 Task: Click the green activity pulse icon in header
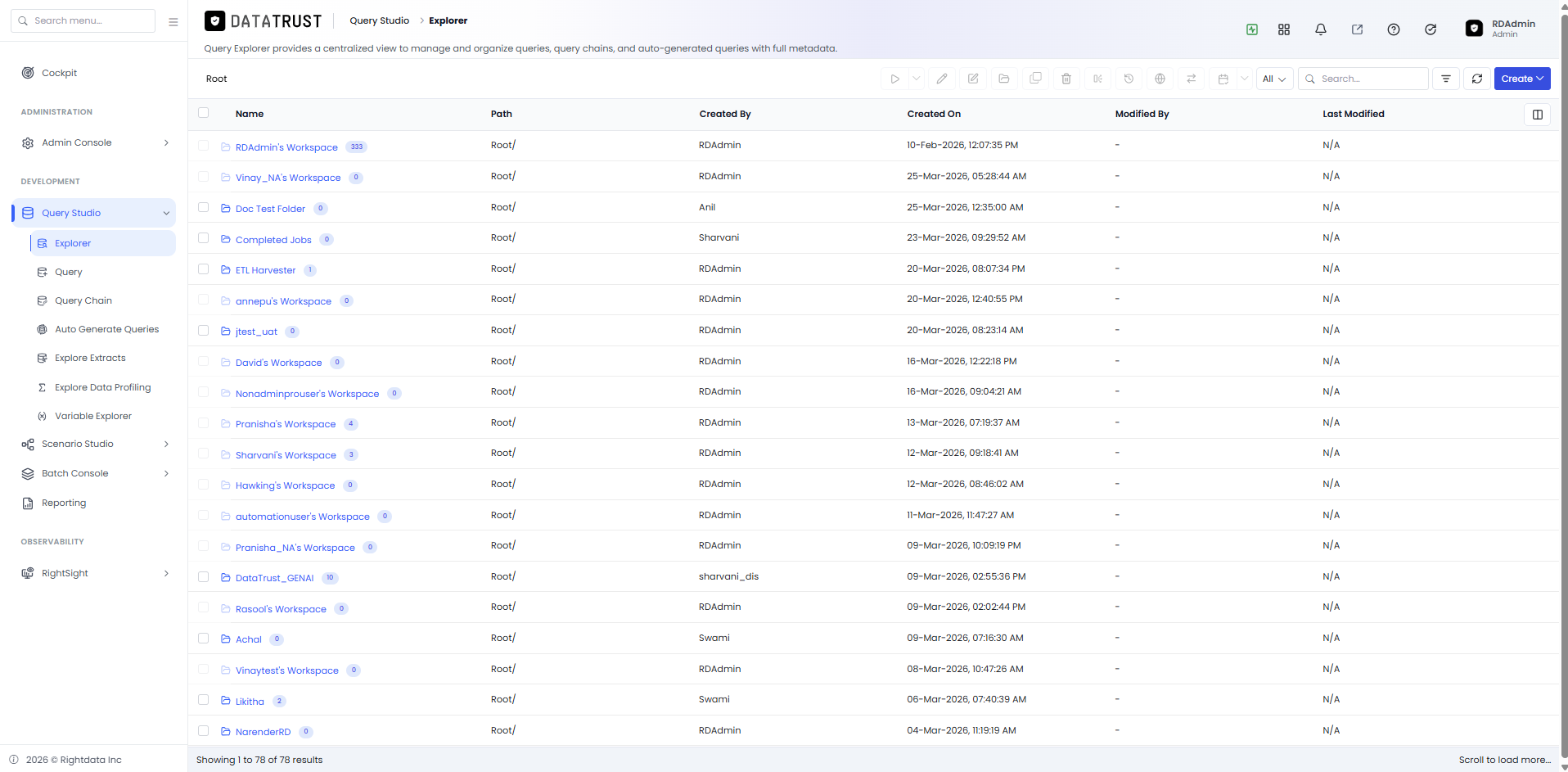[1252, 29]
